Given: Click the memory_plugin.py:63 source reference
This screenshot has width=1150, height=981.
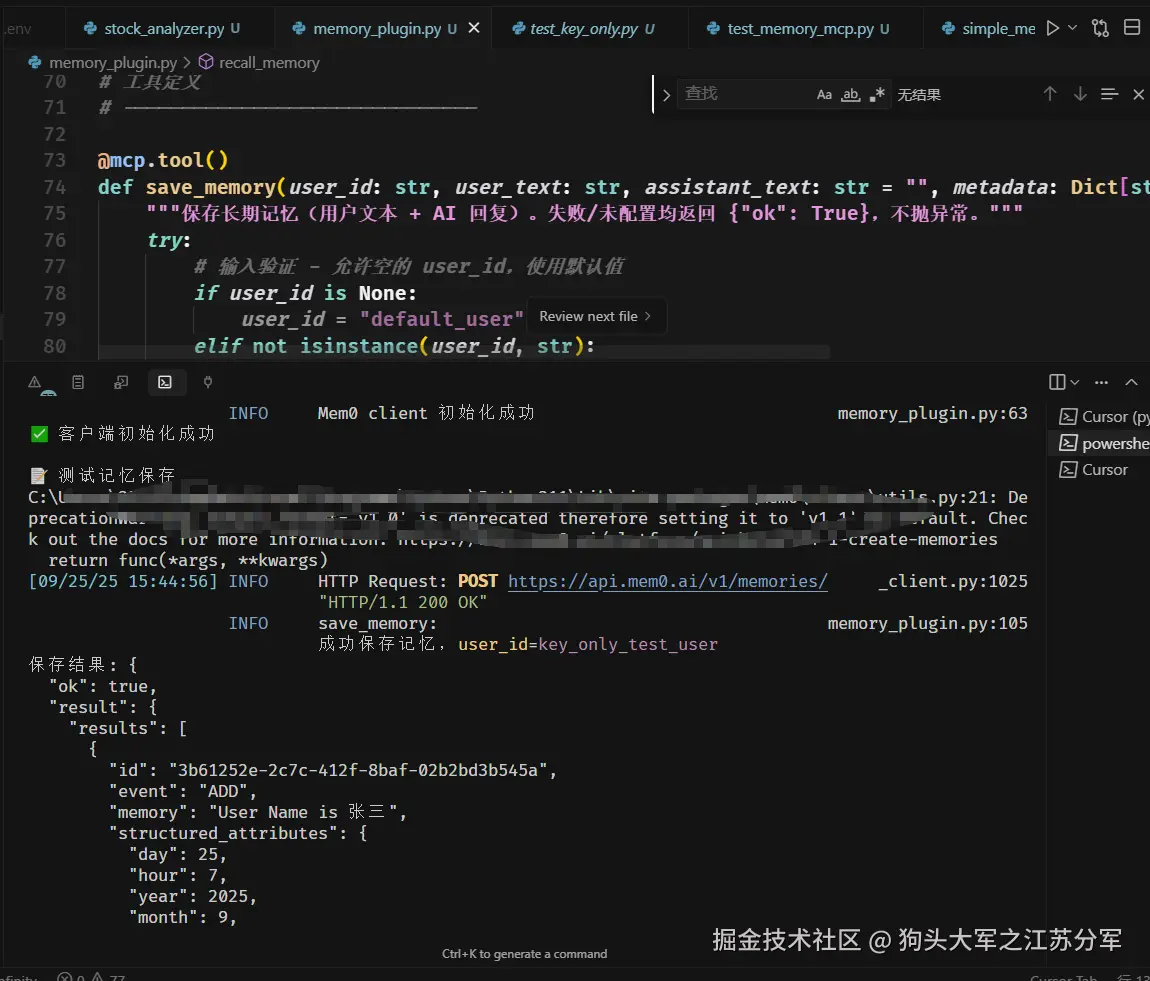Looking at the screenshot, I should point(932,414).
